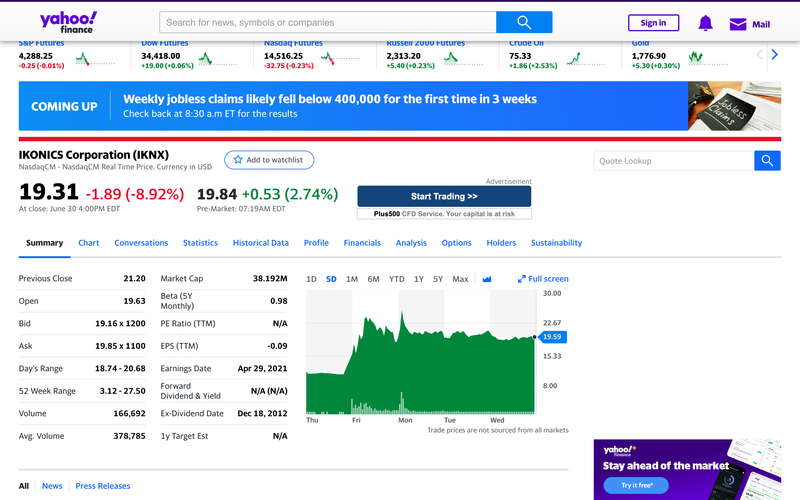Viewport: 800px width, 500px height.
Task: Open the Chart tab
Action: (88, 243)
